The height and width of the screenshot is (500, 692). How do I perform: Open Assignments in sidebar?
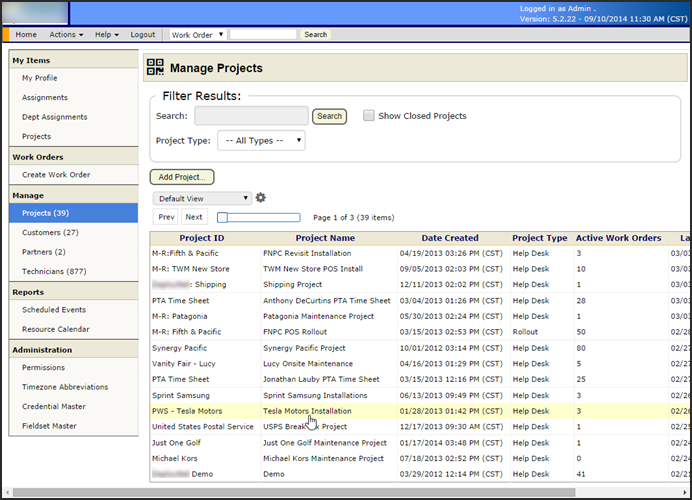[x=45, y=97]
